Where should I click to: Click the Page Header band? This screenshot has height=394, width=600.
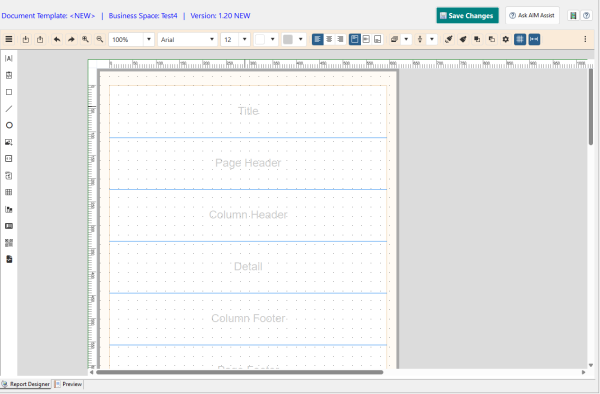tap(248, 163)
